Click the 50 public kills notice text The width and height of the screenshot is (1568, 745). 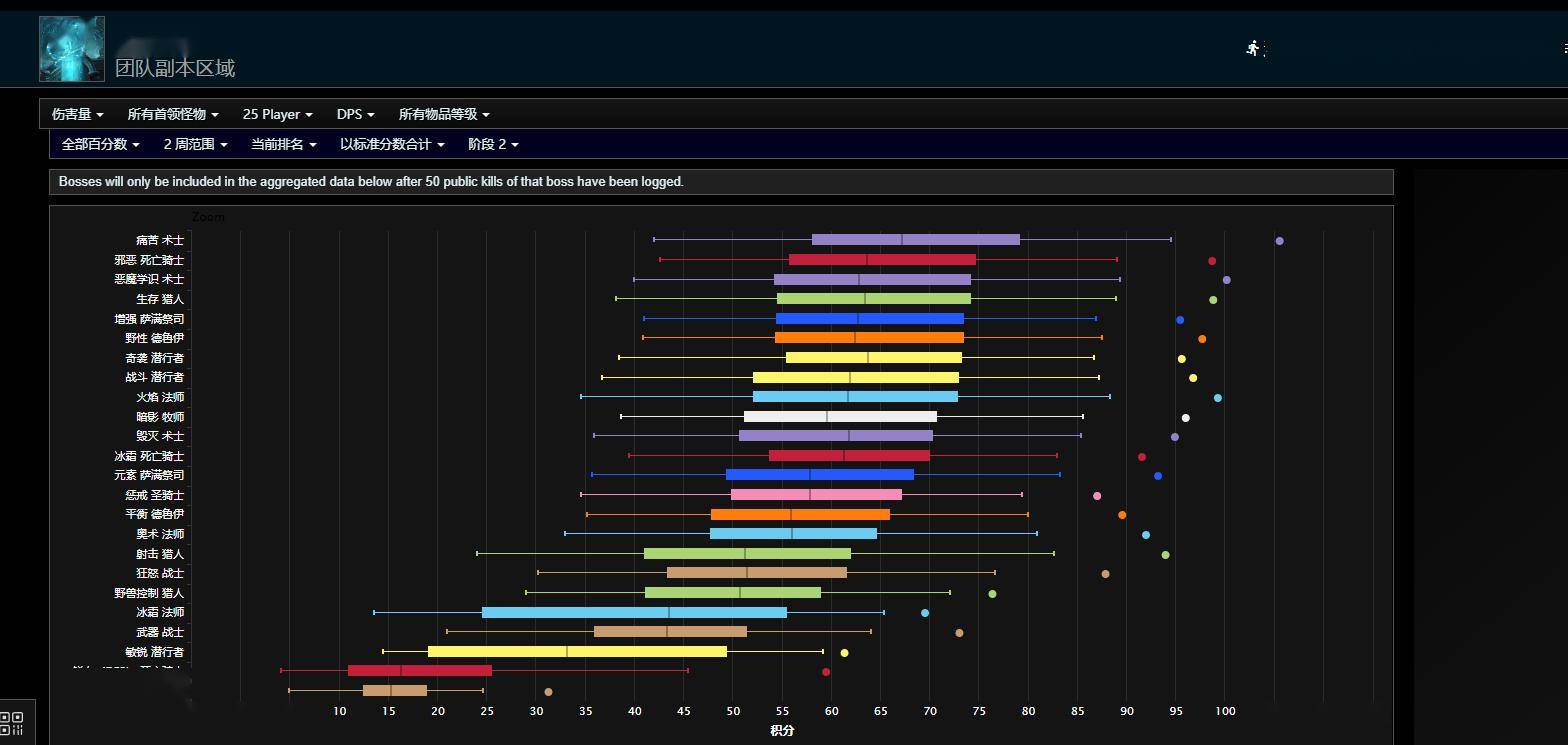[371, 182]
